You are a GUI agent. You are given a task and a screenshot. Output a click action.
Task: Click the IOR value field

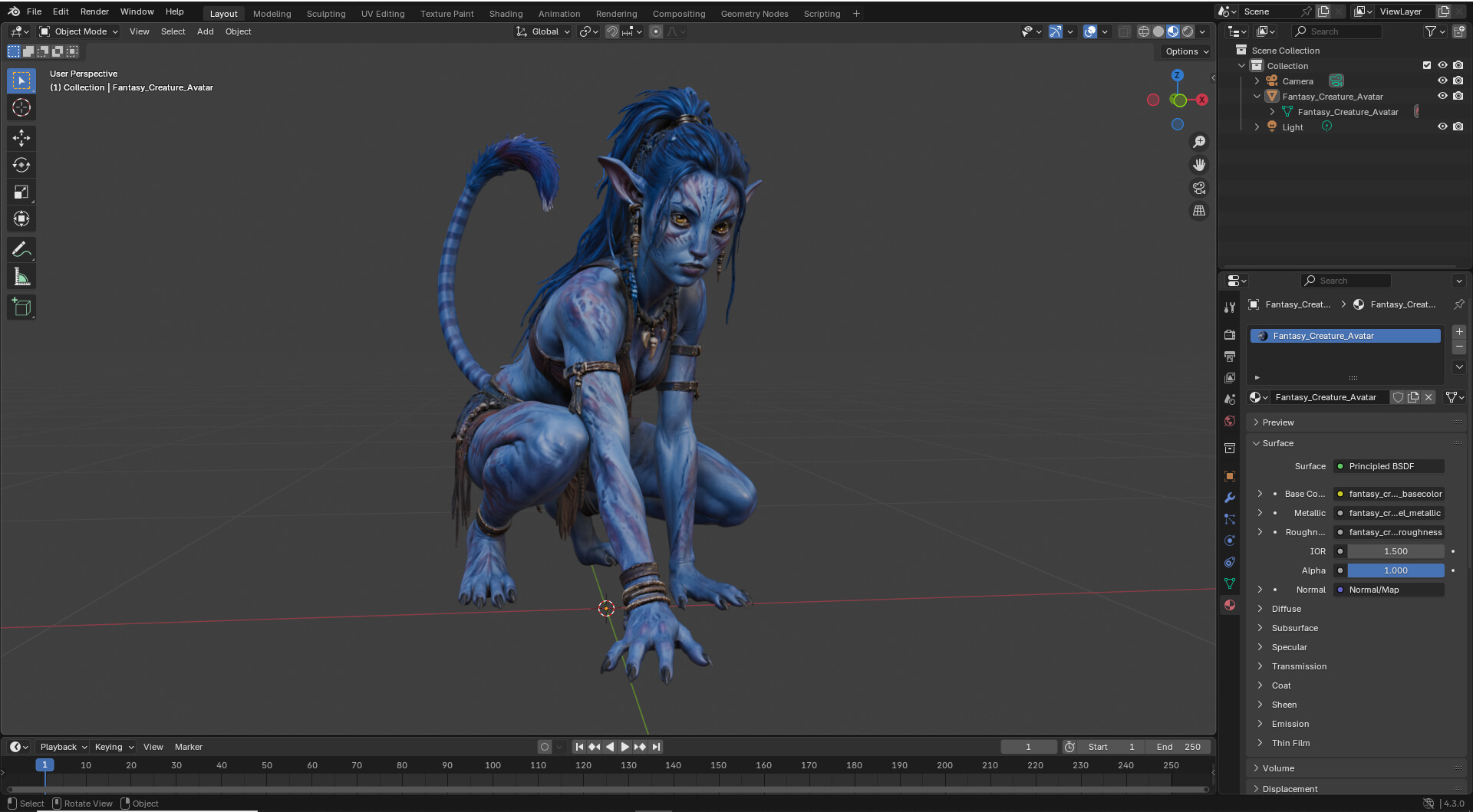coord(1396,551)
